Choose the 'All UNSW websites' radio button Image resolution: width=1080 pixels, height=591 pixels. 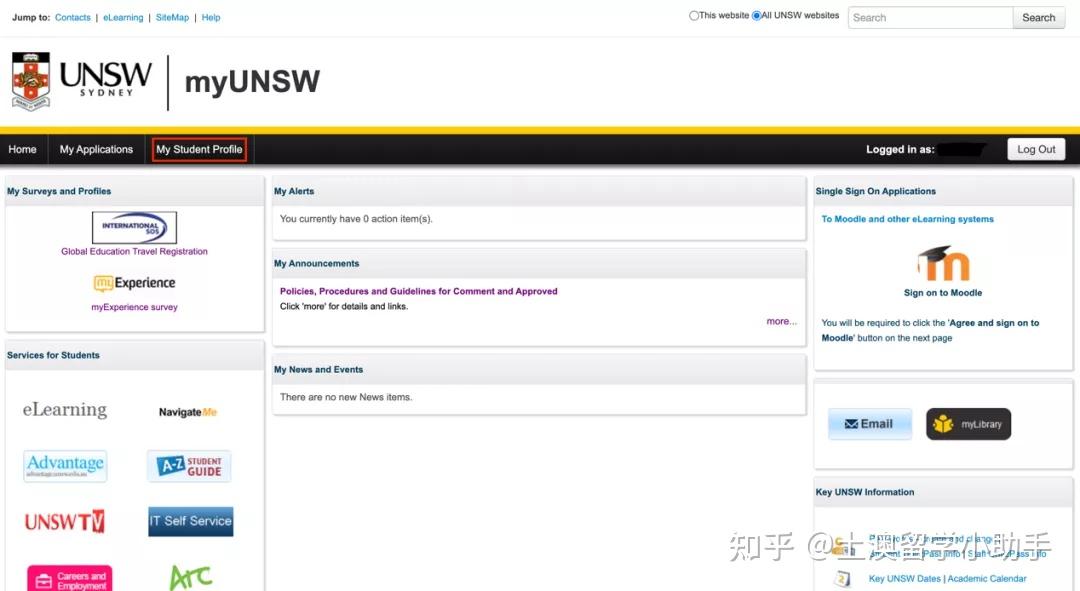(757, 15)
